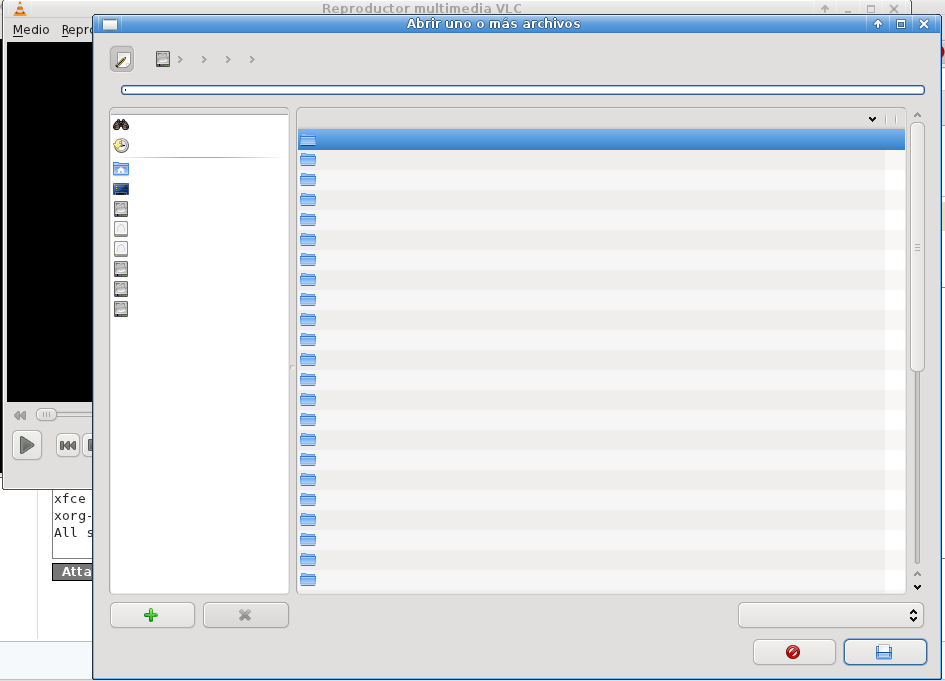Open the Medio menu in VLC
Screen dimensions: 945x681
[x=31, y=30]
